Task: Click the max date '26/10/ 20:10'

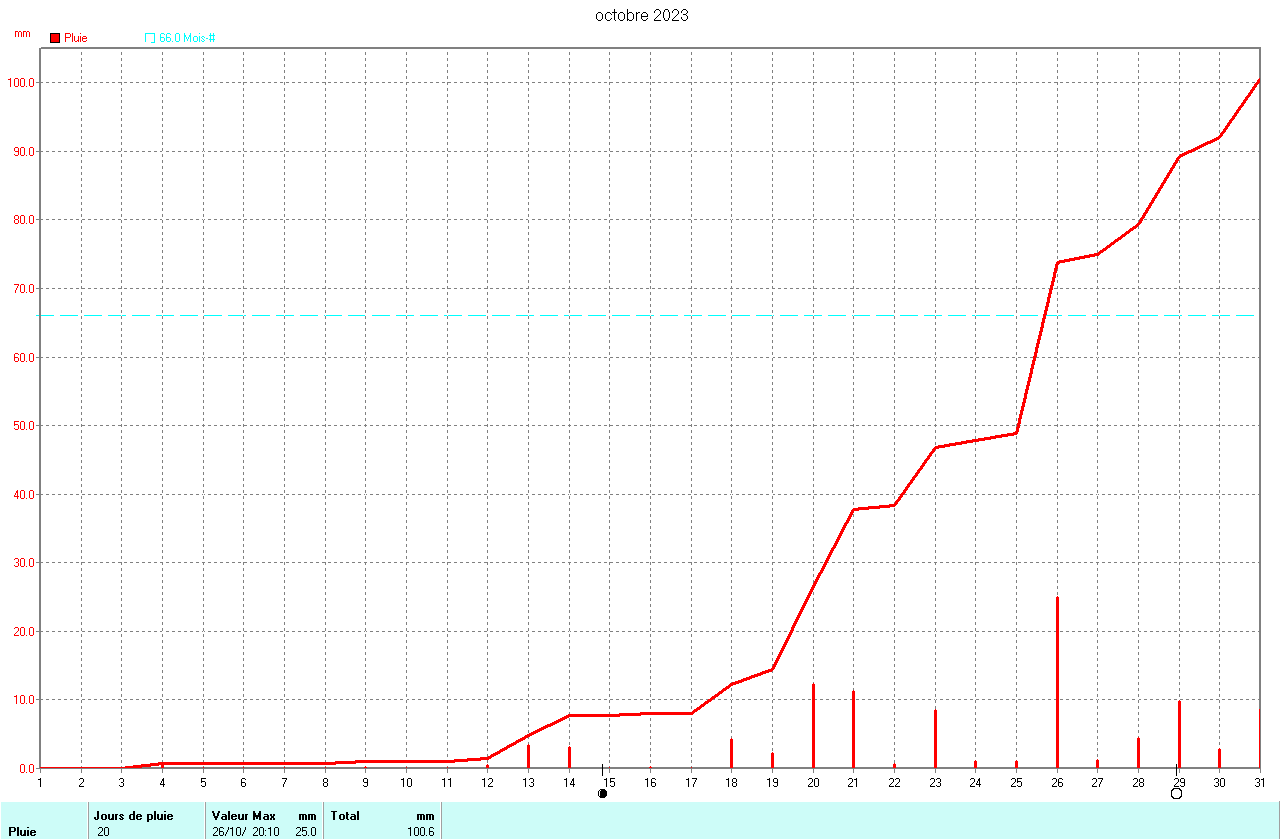Action: pos(246,831)
